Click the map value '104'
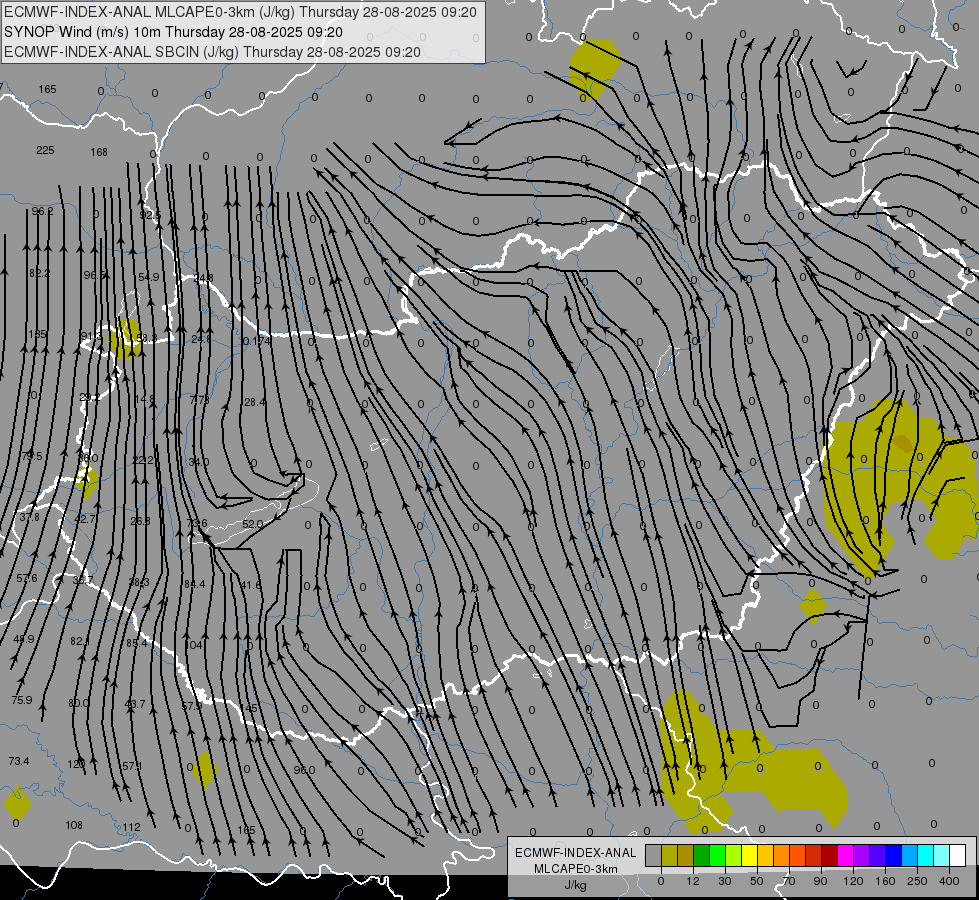Viewport: 979px width, 900px height. click(194, 645)
